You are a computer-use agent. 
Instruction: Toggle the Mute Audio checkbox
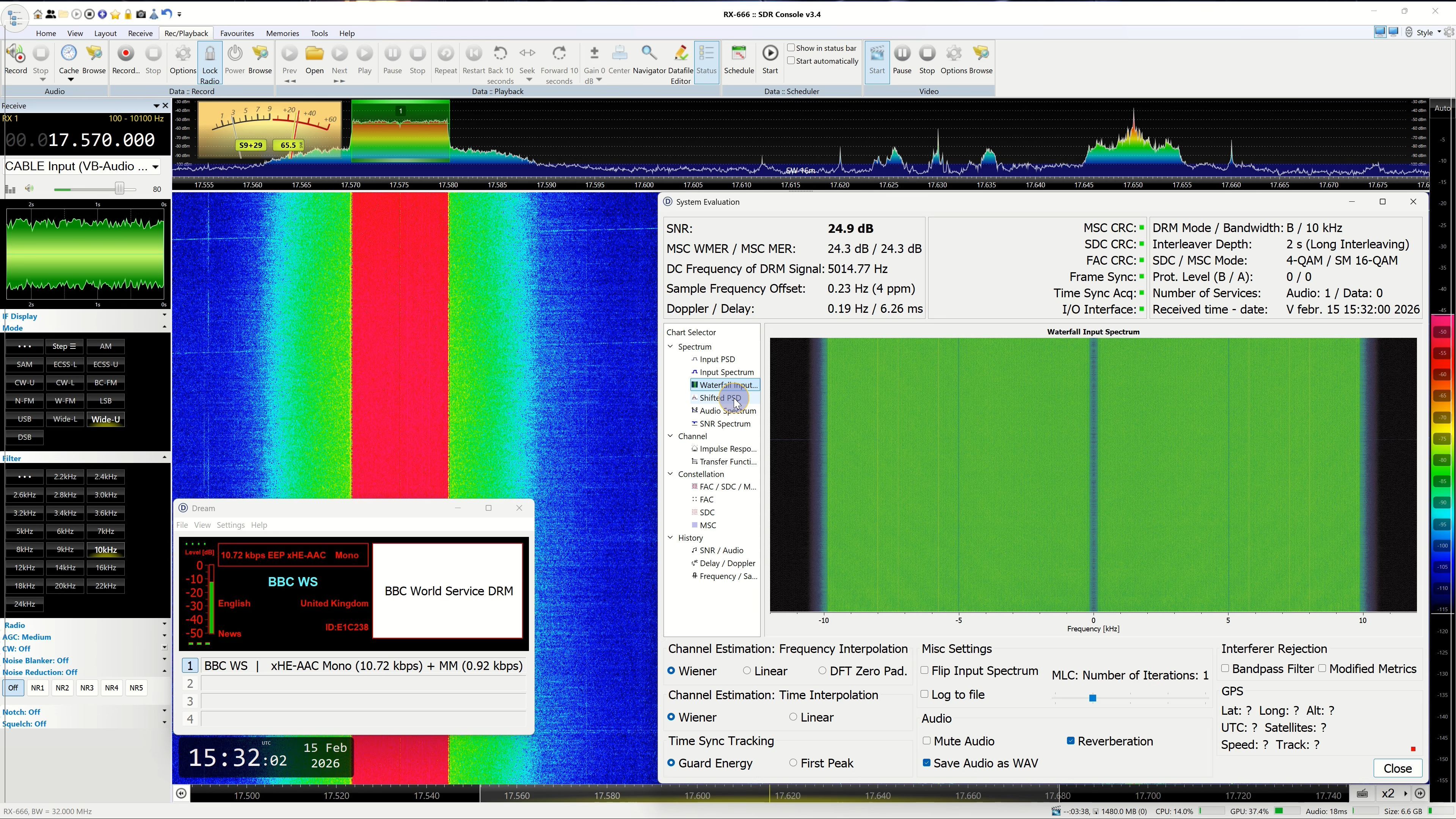(926, 741)
